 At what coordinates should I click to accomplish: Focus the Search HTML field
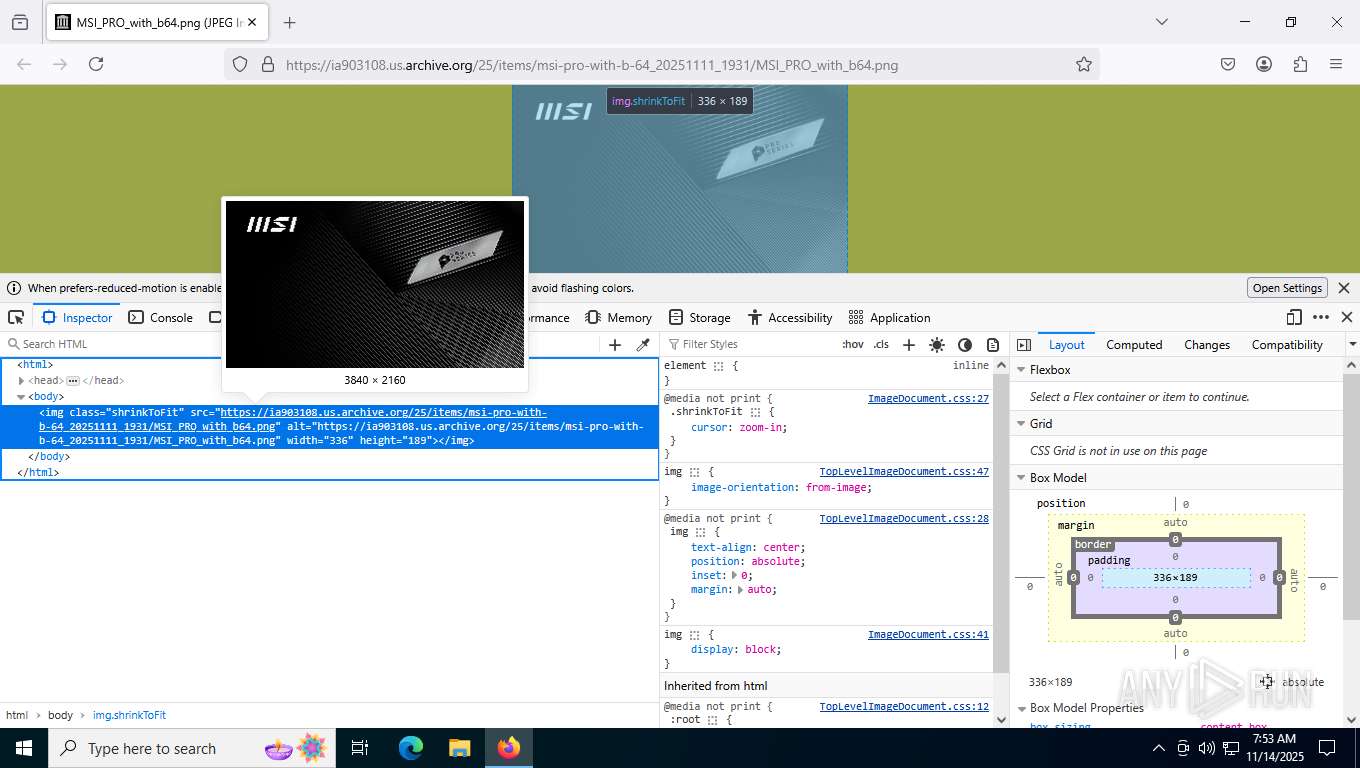(300, 344)
